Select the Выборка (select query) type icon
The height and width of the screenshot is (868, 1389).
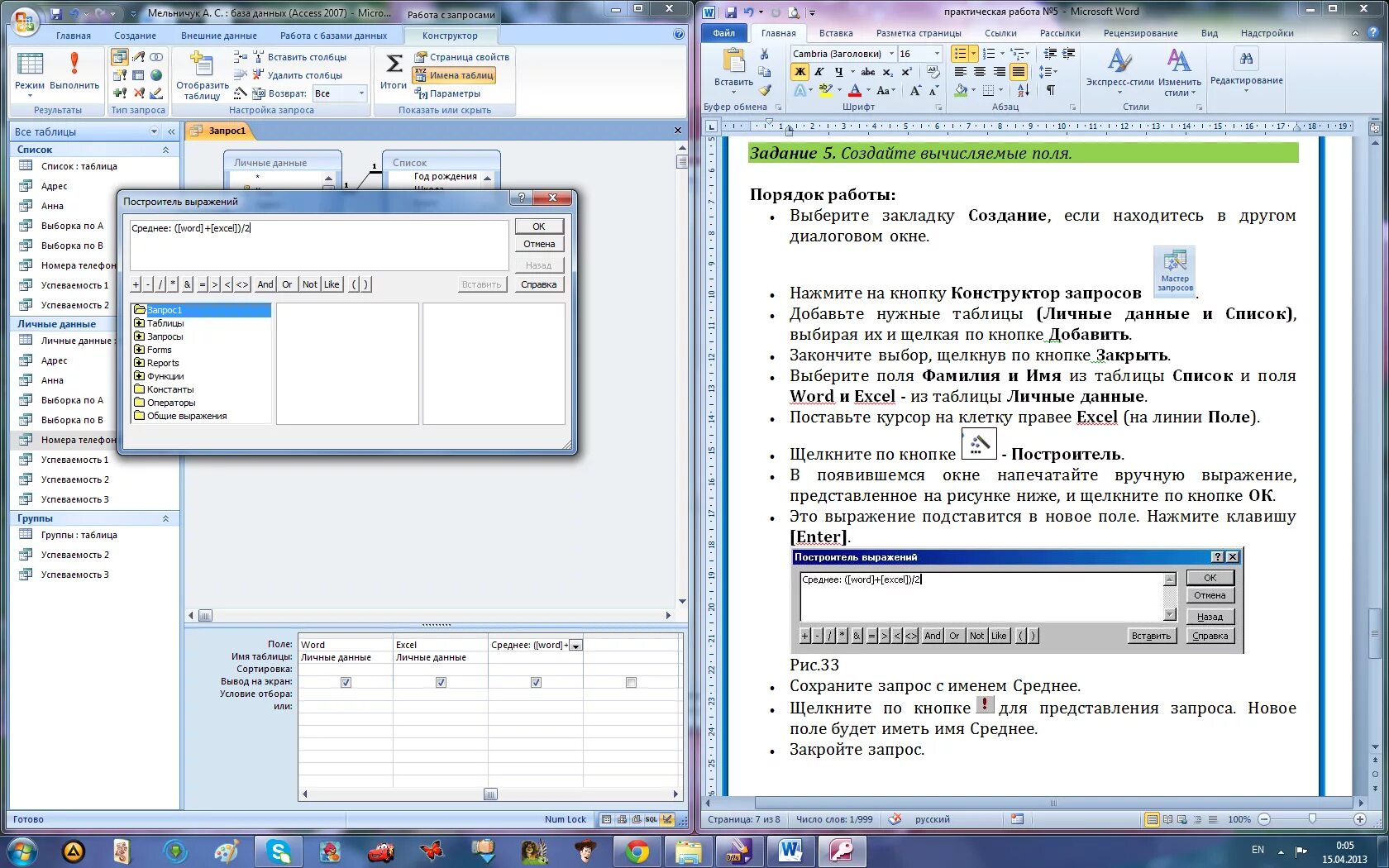(120, 57)
